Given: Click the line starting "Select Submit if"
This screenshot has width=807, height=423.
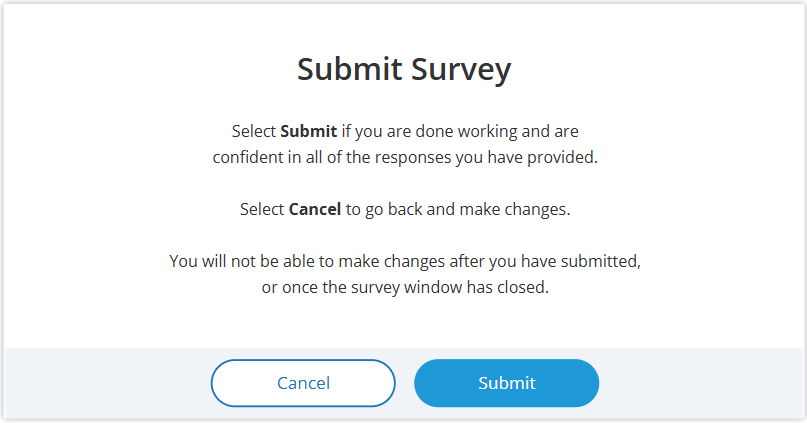Looking at the screenshot, I should [405, 131].
